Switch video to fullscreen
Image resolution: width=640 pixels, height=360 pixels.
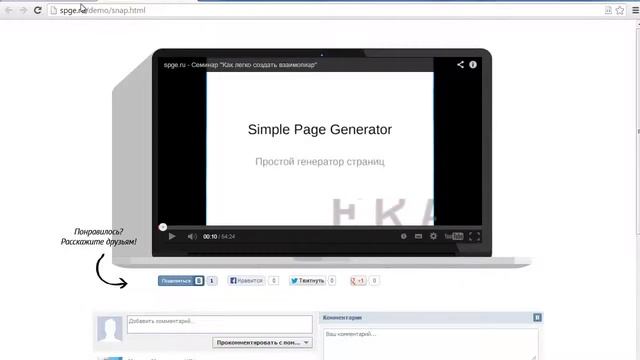474,236
